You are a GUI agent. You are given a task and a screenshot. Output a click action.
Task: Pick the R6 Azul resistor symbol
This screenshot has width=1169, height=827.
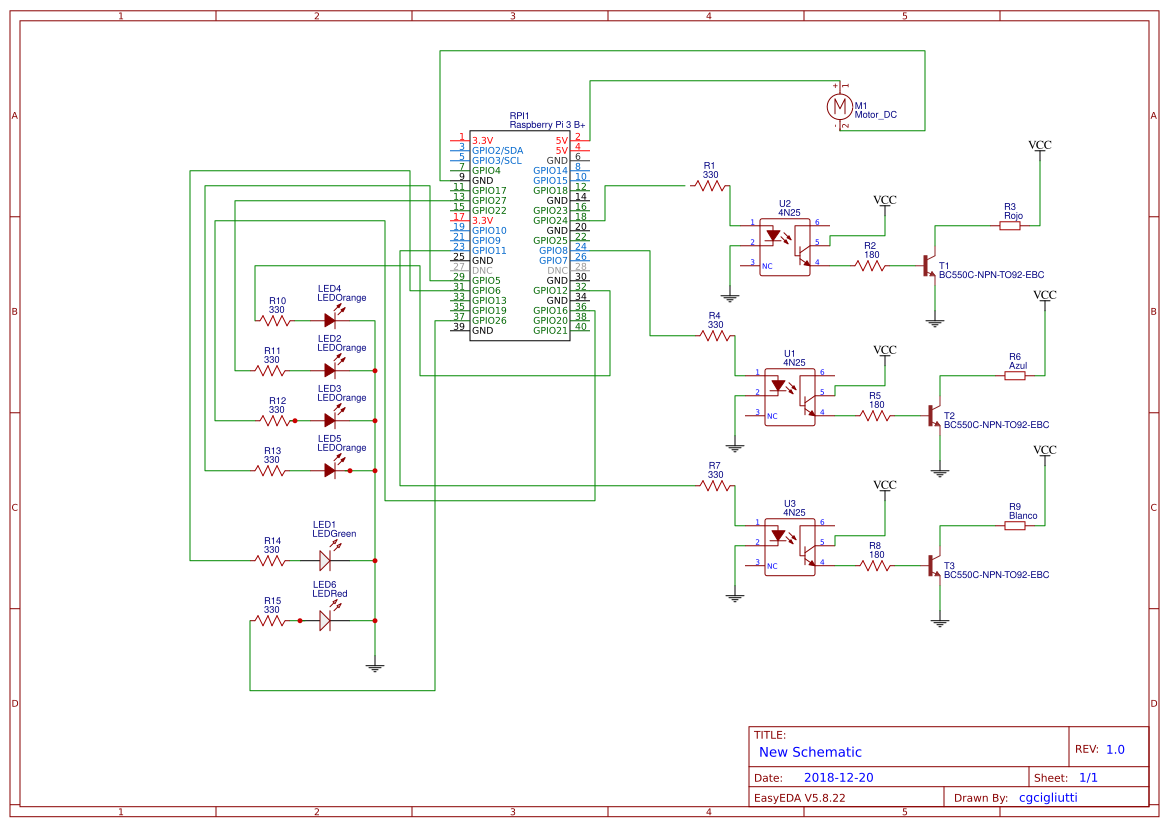pyautogui.click(x=1015, y=375)
